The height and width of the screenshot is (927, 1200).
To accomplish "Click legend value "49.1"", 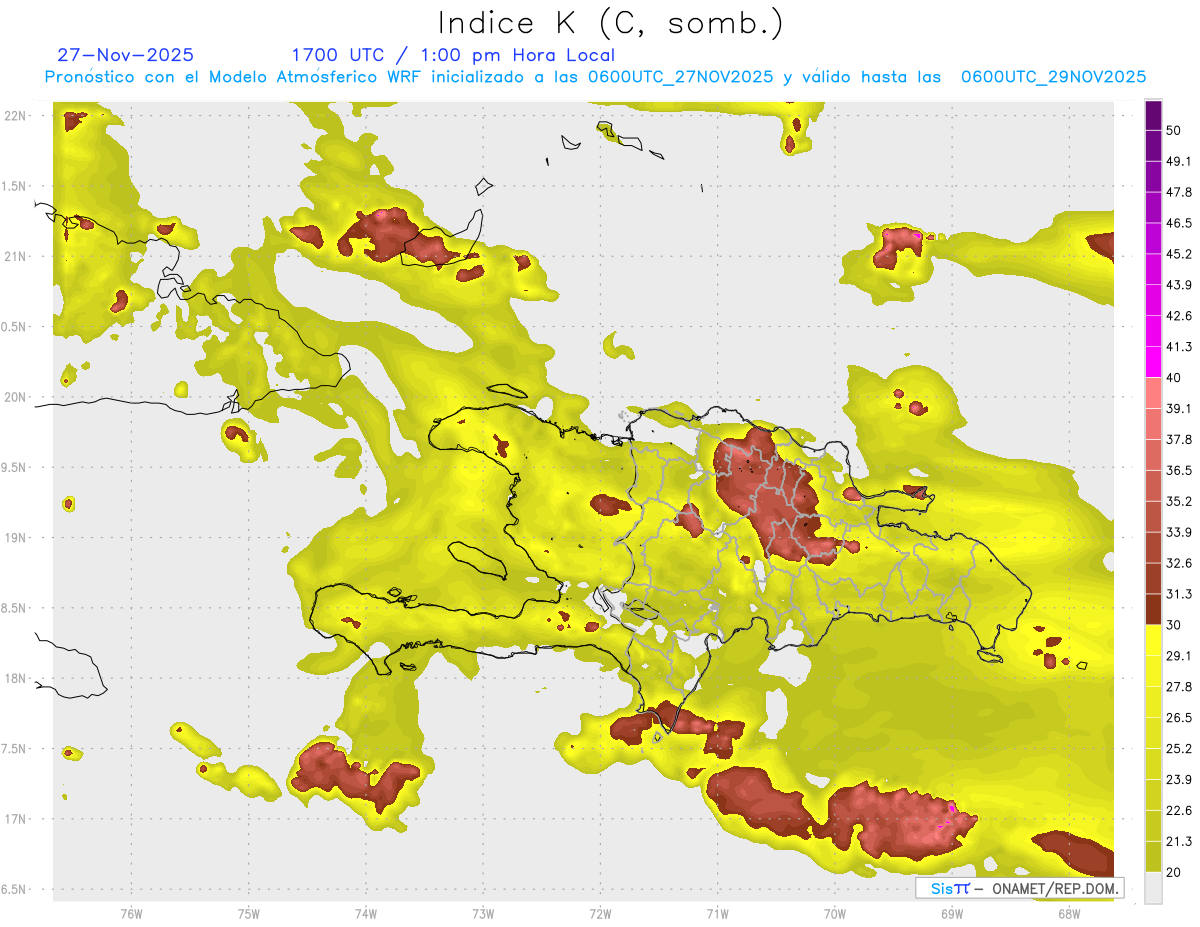I will [1179, 161].
